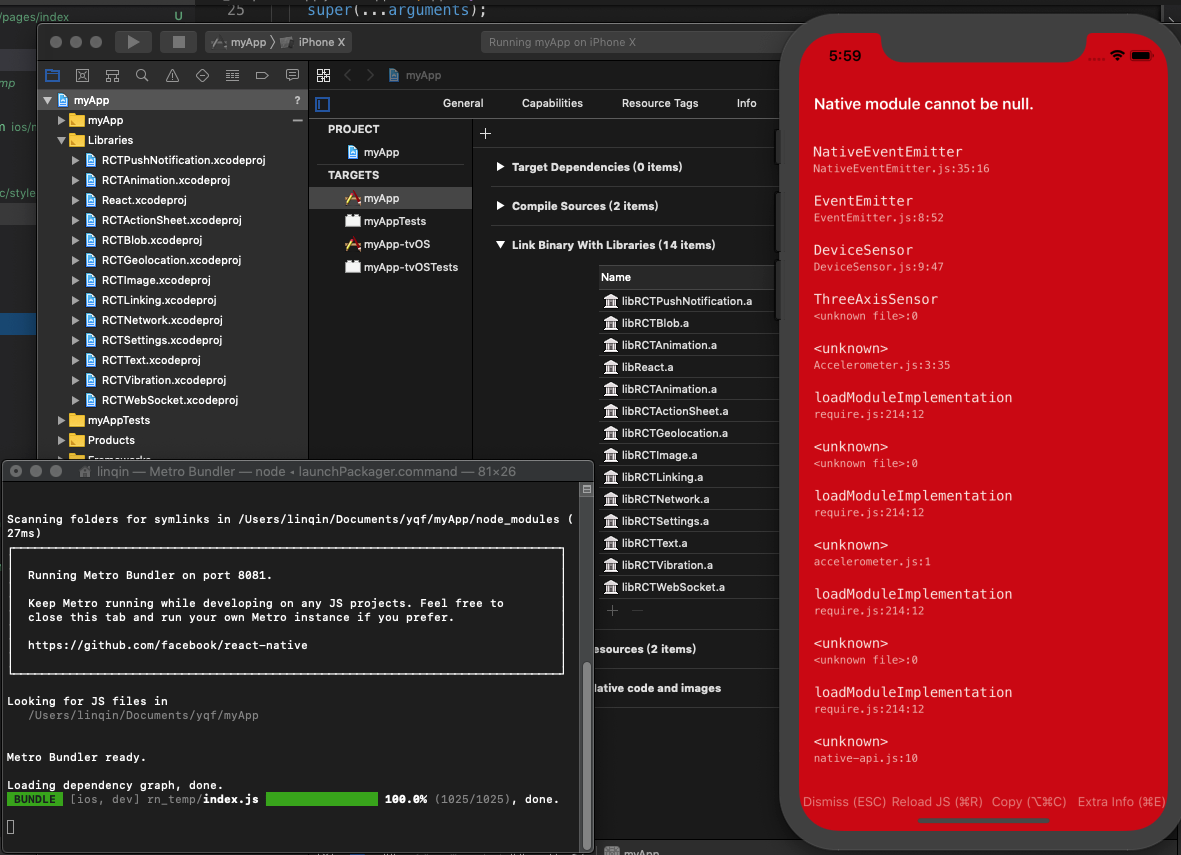Click the terminal split-pane icon
The image size is (1181, 855).
coord(587,490)
